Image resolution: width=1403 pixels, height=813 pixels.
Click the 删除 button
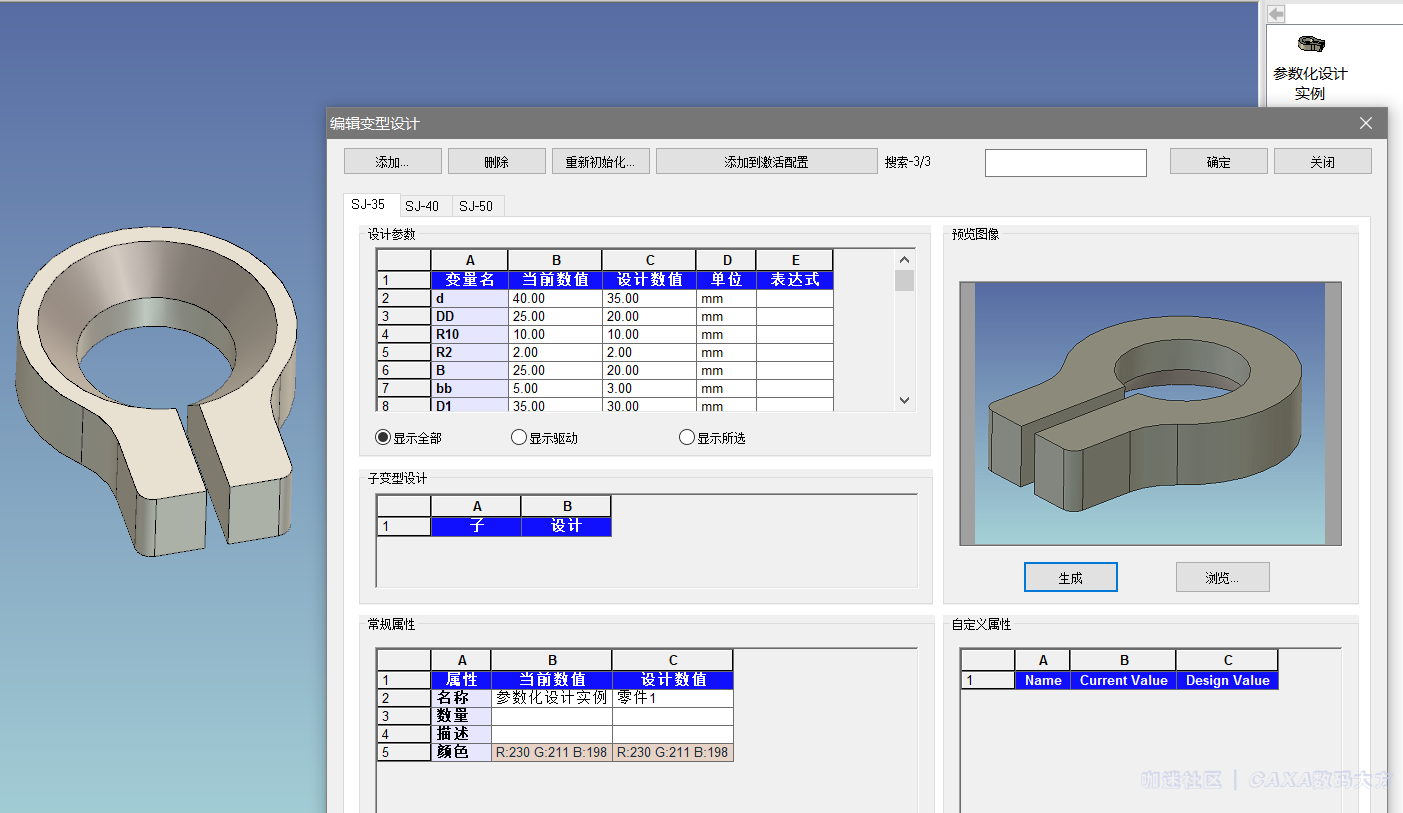pyautogui.click(x=496, y=162)
